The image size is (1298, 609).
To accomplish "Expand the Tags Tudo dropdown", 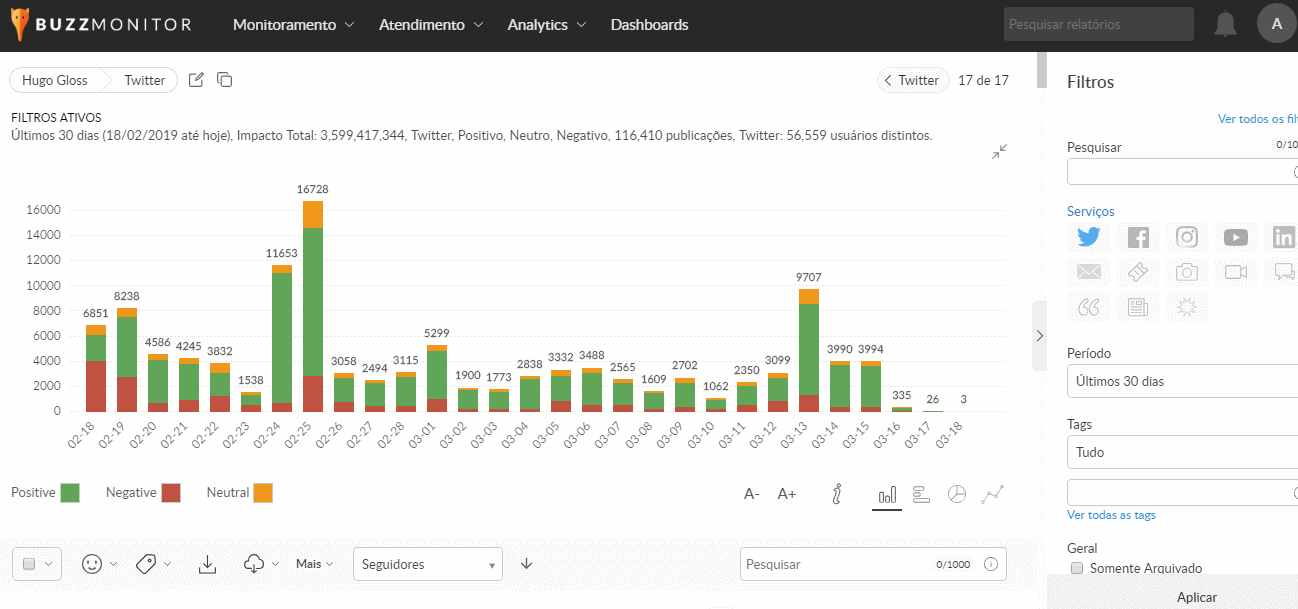I will (x=1180, y=452).
